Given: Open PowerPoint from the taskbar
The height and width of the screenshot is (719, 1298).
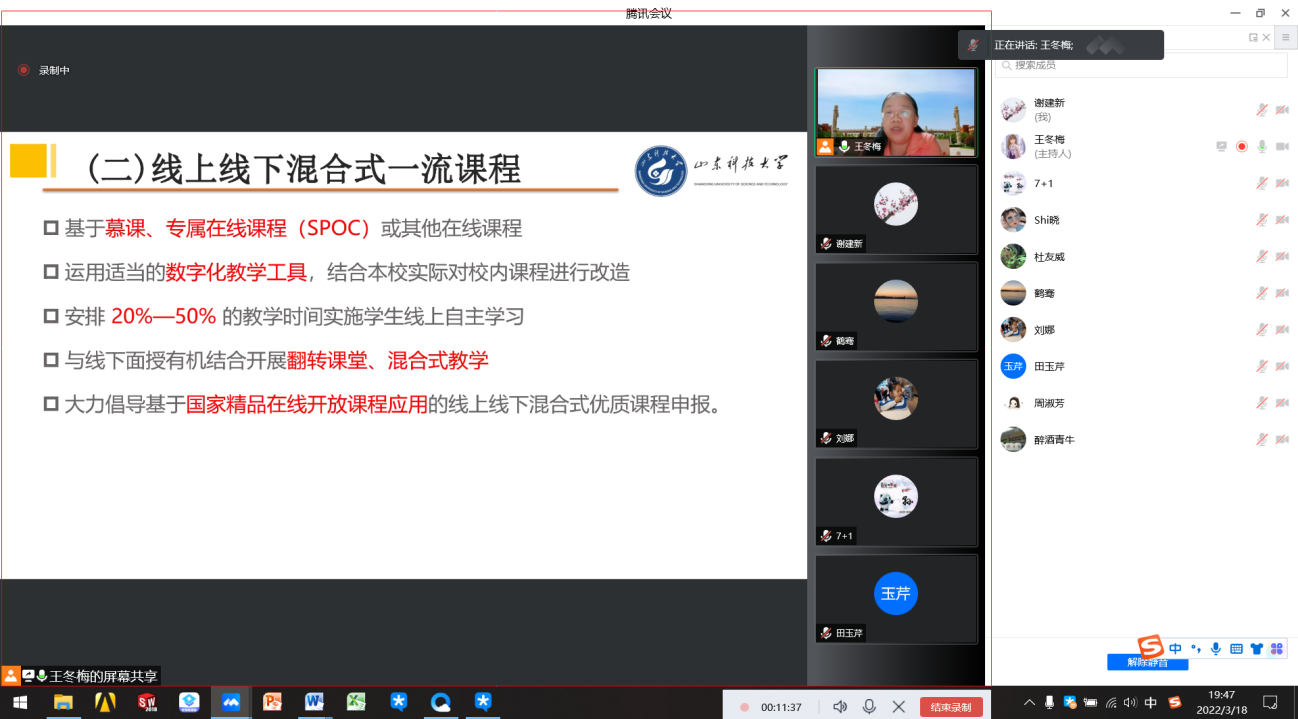Looking at the screenshot, I should (272, 702).
